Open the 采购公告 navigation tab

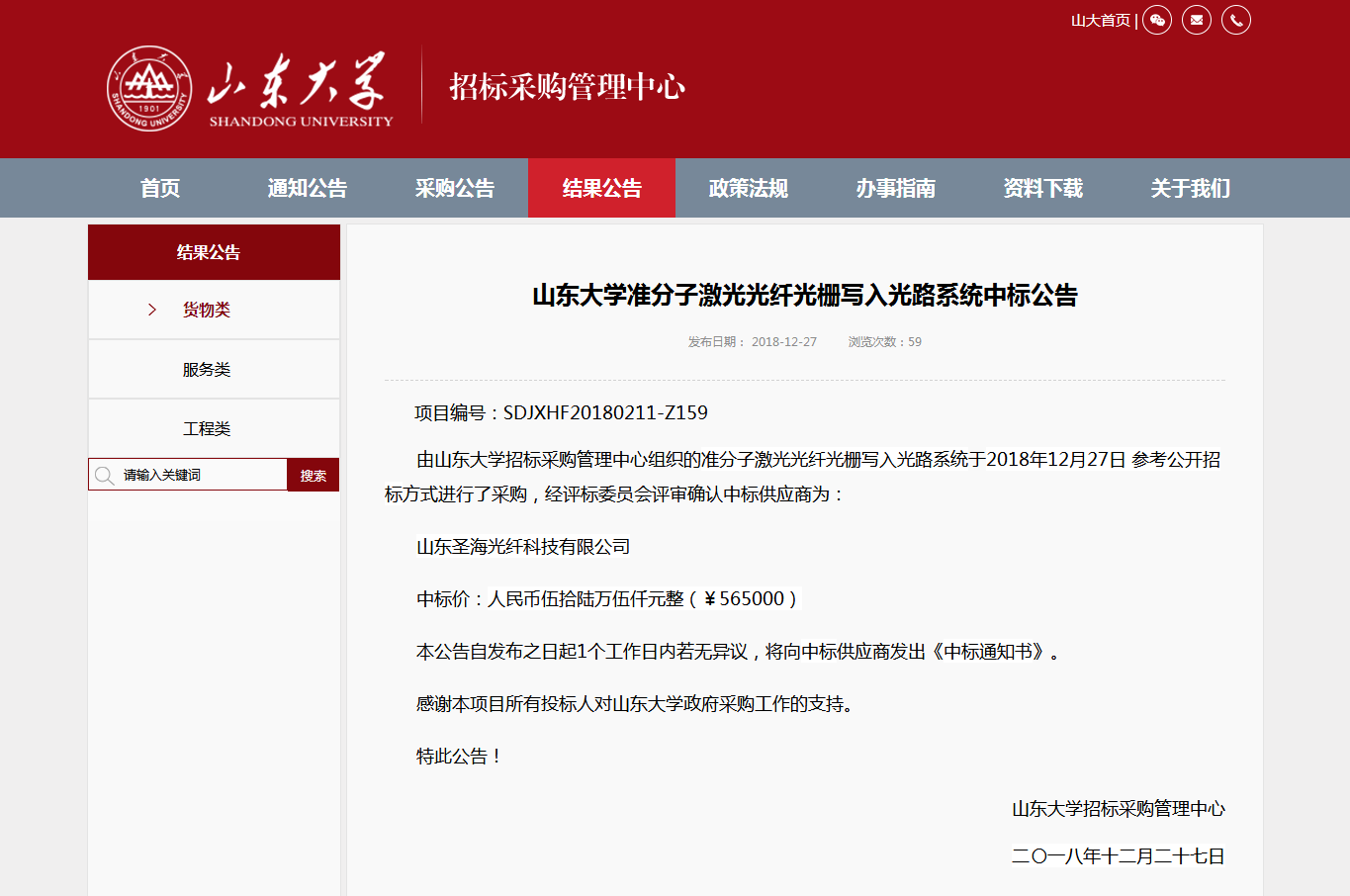tap(455, 188)
